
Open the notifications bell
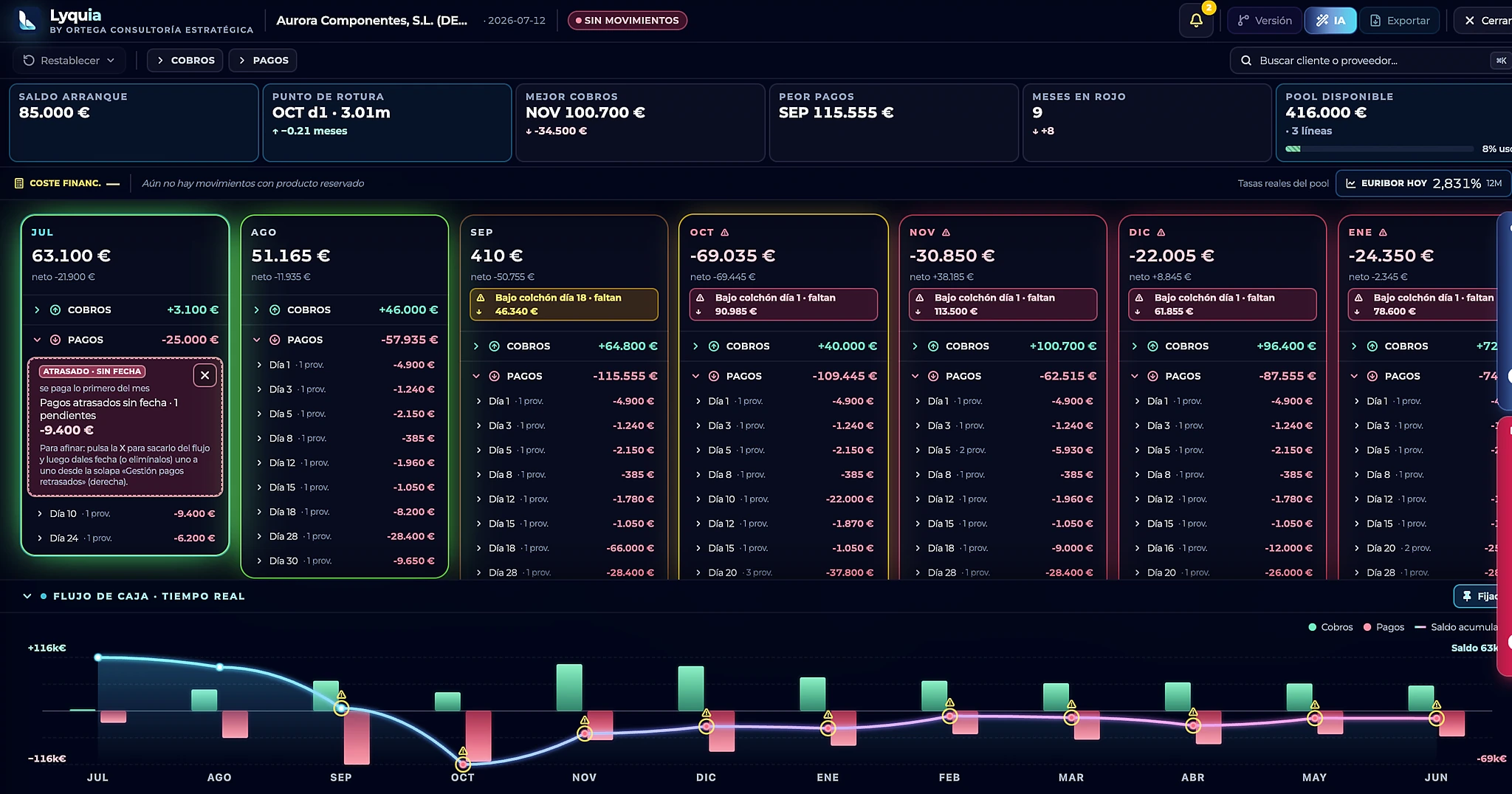(x=1196, y=21)
